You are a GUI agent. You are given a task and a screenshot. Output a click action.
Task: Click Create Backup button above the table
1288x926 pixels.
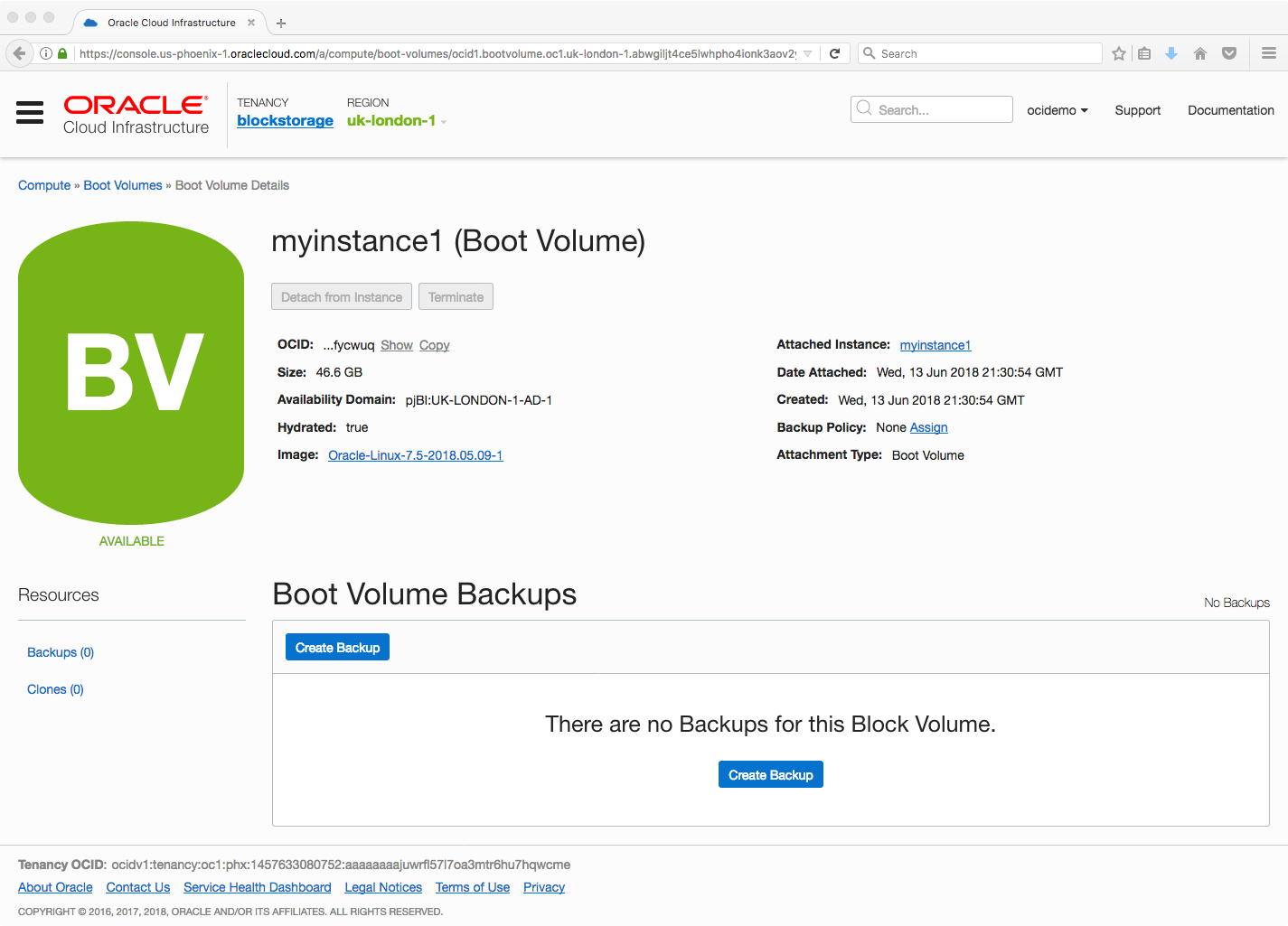337,648
